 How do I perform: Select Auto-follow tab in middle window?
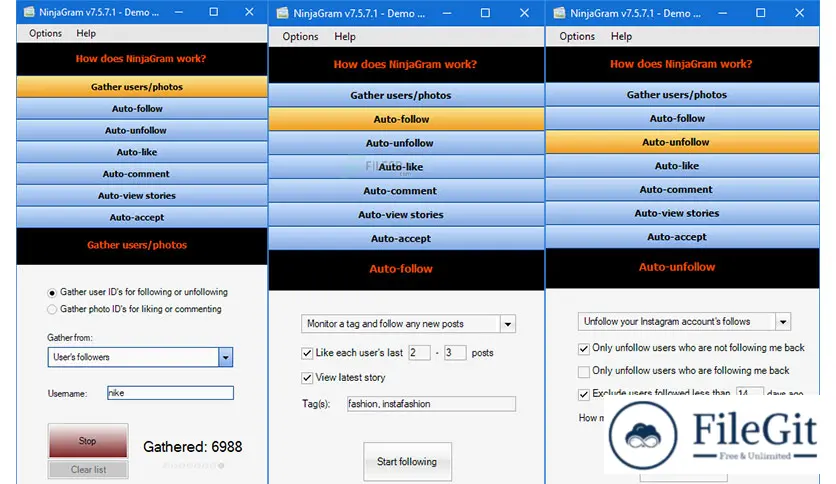coord(406,119)
